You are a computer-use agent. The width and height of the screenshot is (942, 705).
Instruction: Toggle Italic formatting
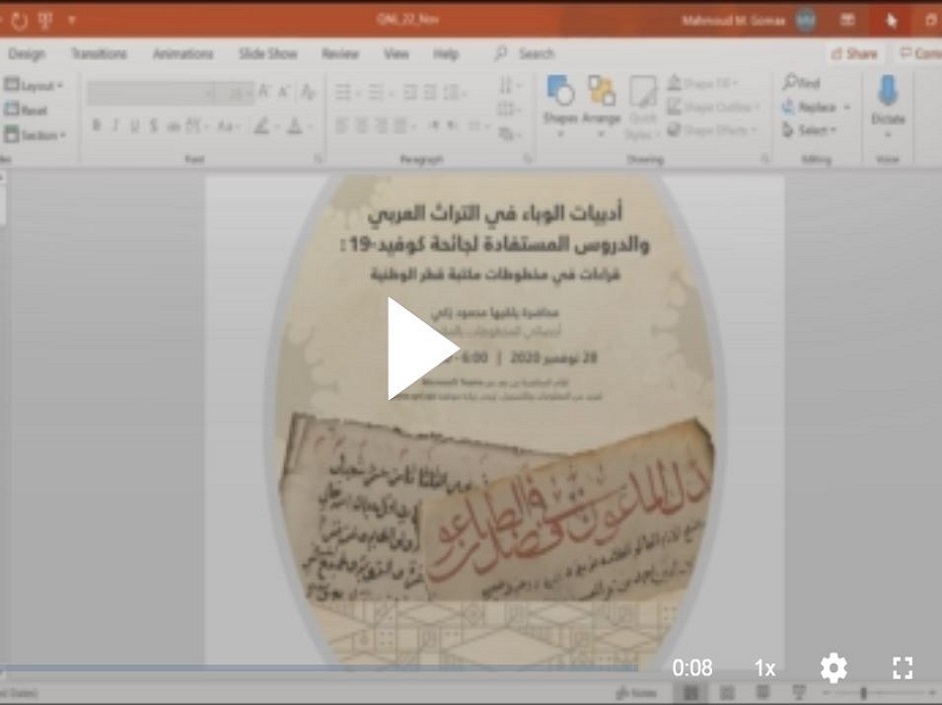pos(115,126)
